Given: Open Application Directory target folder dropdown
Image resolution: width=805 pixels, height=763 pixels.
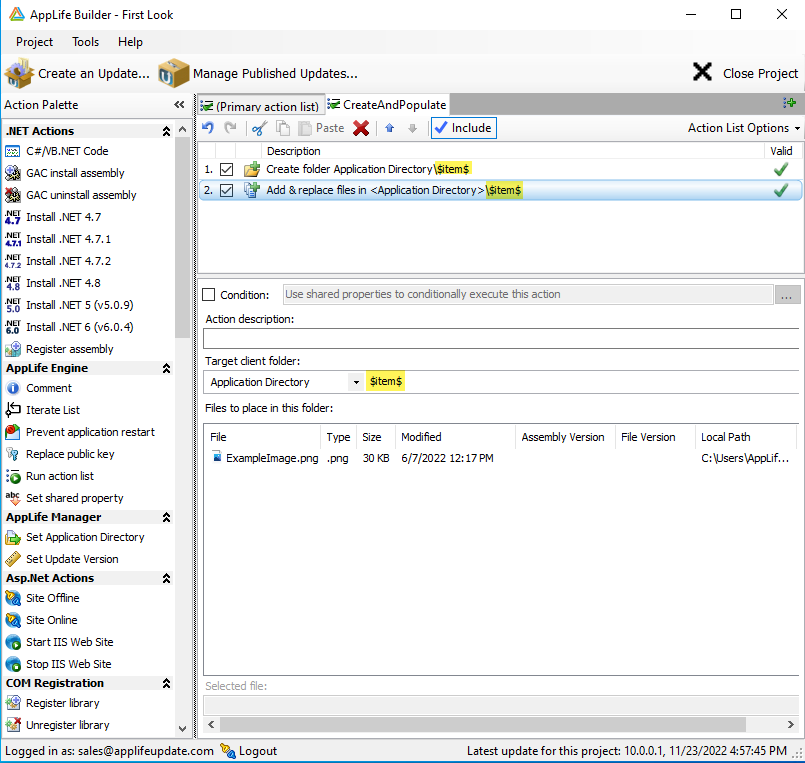Looking at the screenshot, I should [356, 383].
